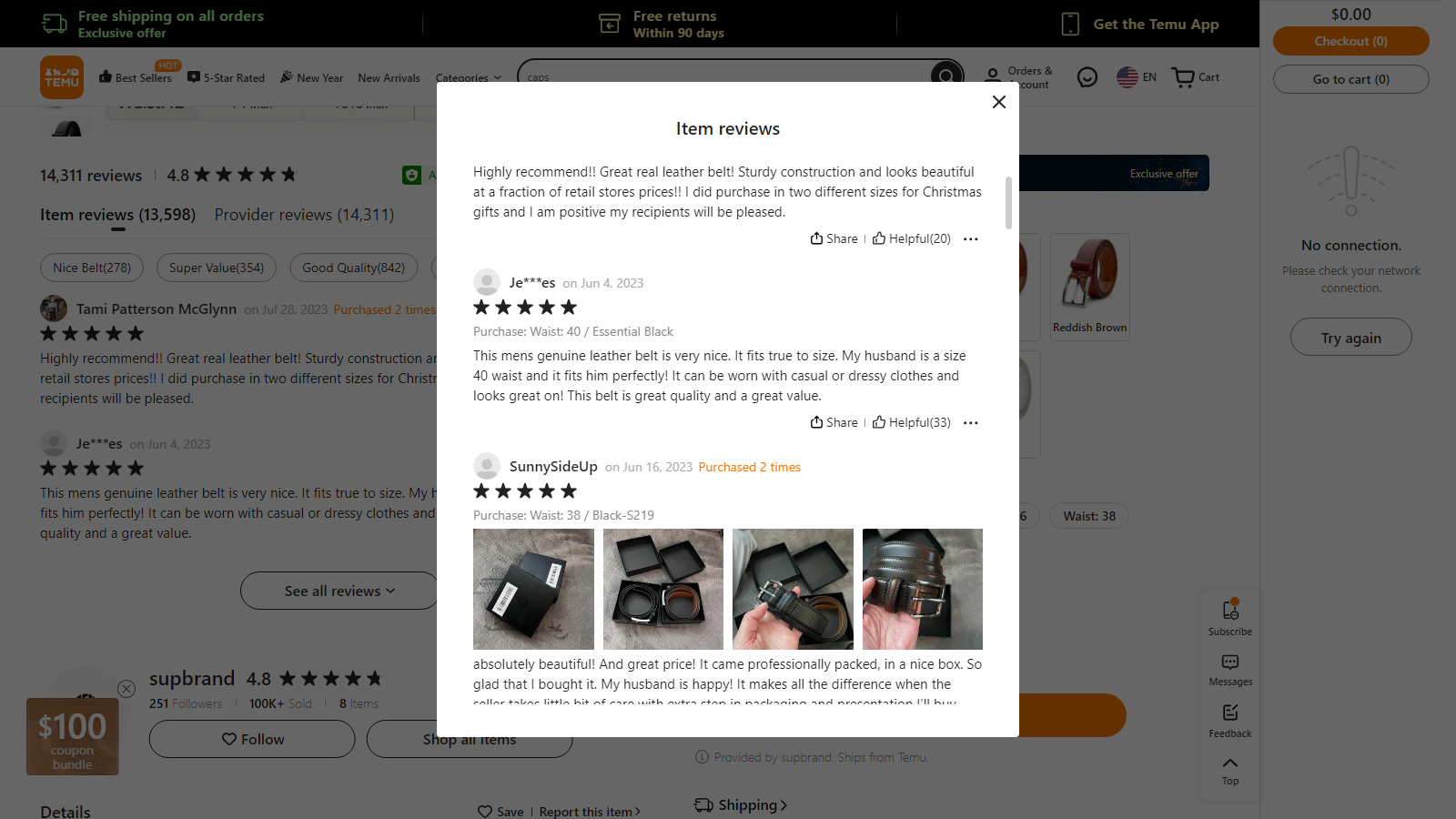Open the support smiley icon

[1087, 77]
